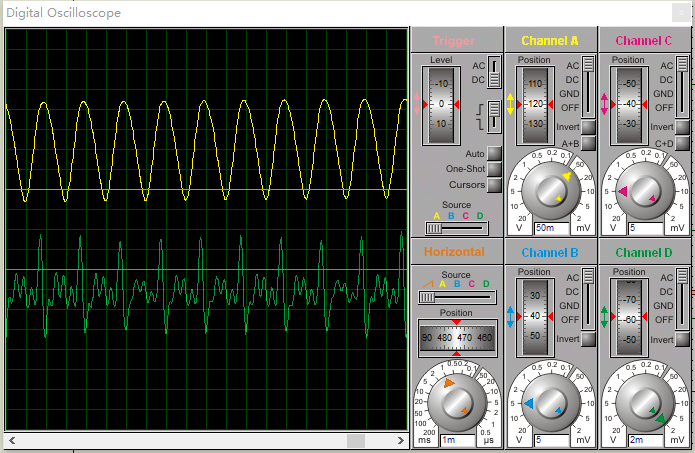Click the ramp icon in Horizontal Source

pos(428,284)
